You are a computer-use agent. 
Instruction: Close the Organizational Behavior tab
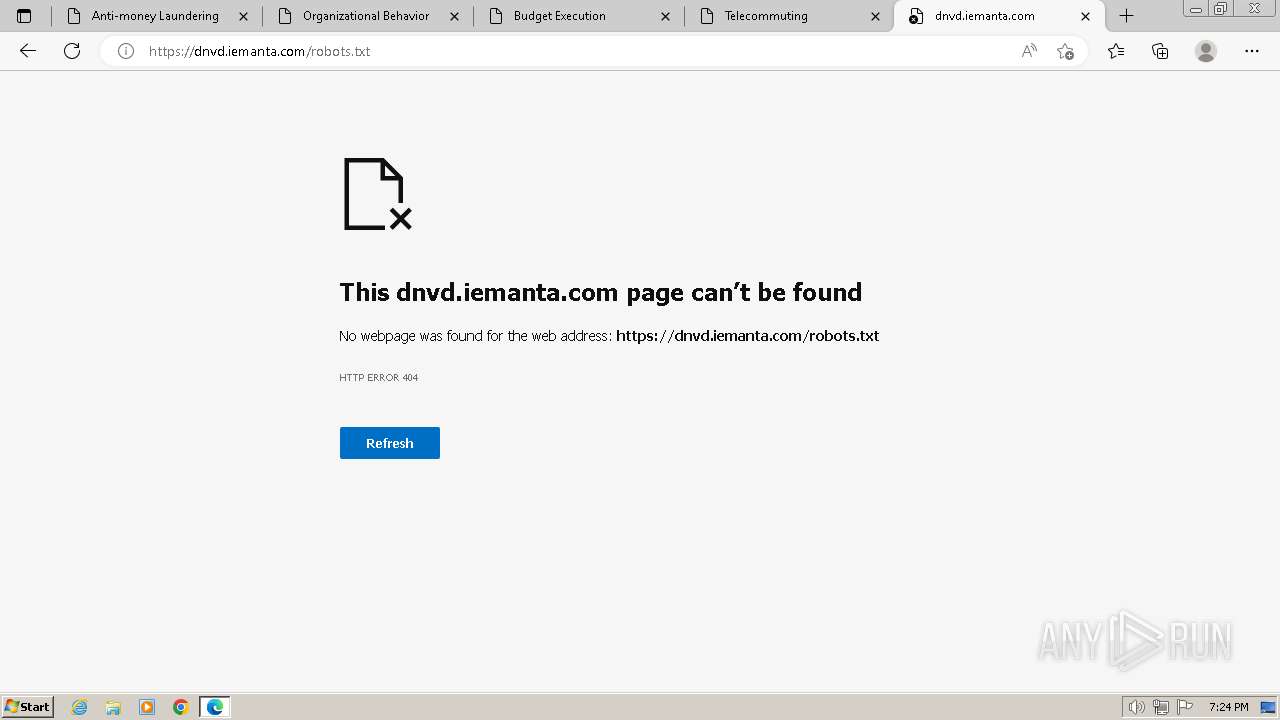tap(454, 16)
